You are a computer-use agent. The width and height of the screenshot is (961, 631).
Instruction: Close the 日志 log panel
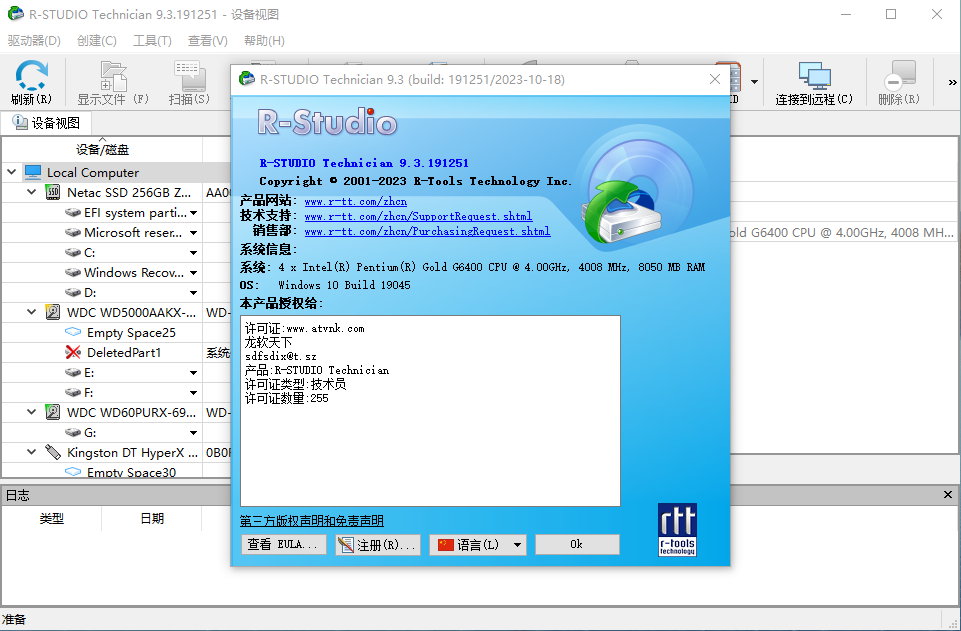[948, 494]
